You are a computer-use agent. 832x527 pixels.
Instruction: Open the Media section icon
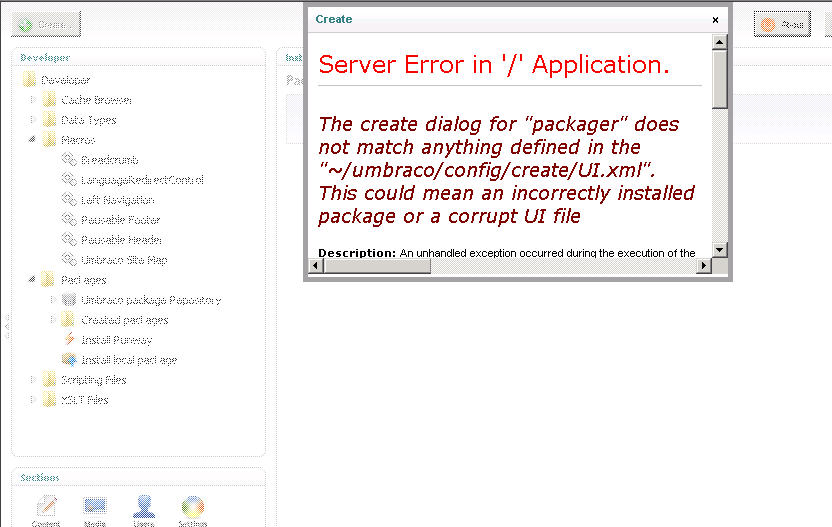(95, 506)
